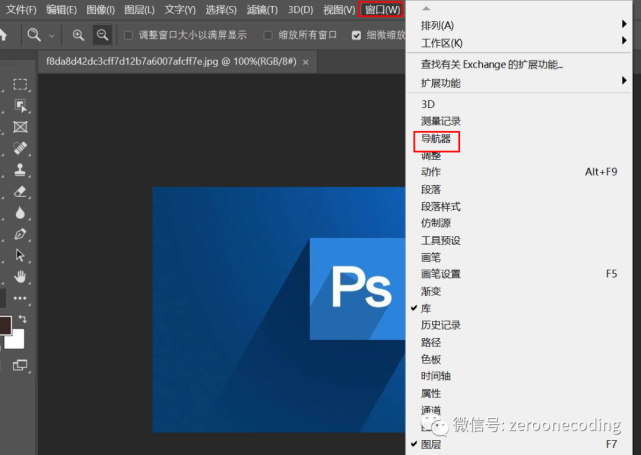Screen dimensions: 641x455
Task: Choose 3D in the window menu
Action: point(519,104)
